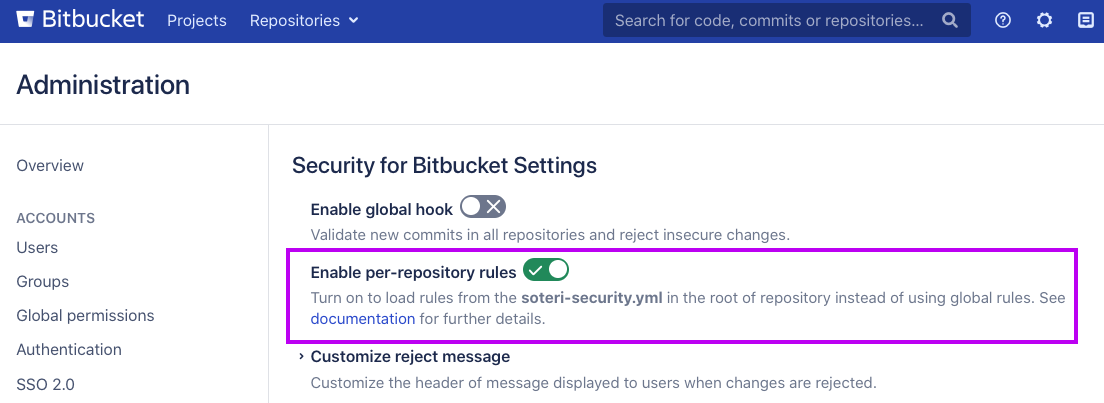Open the help question mark icon

pyautogui.click(x=1003, y=20)
